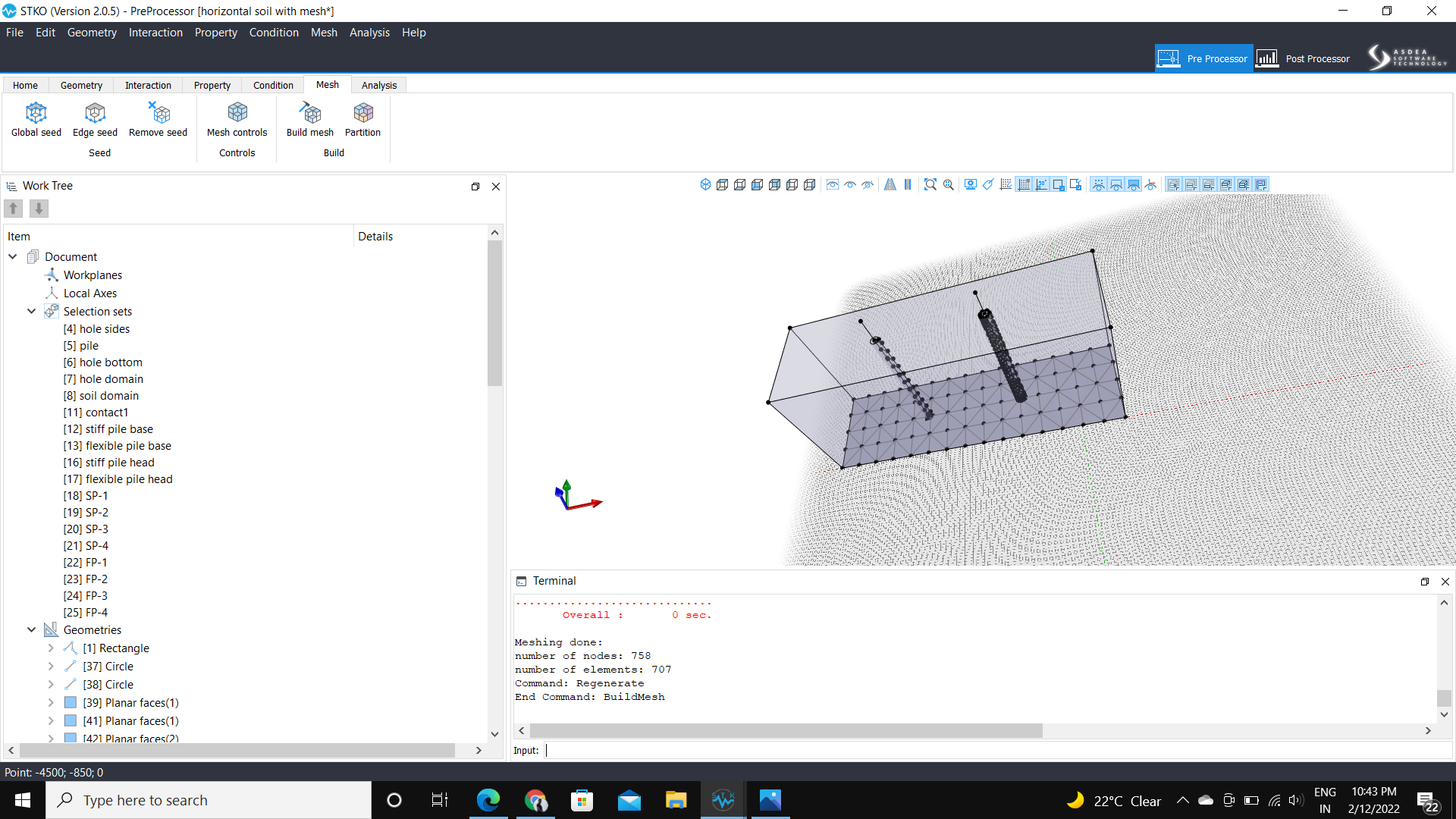The height and width of the screenshot is (819, 1456).
Task: Float the Terminal panel
Action: click(x=1424, y=582)
